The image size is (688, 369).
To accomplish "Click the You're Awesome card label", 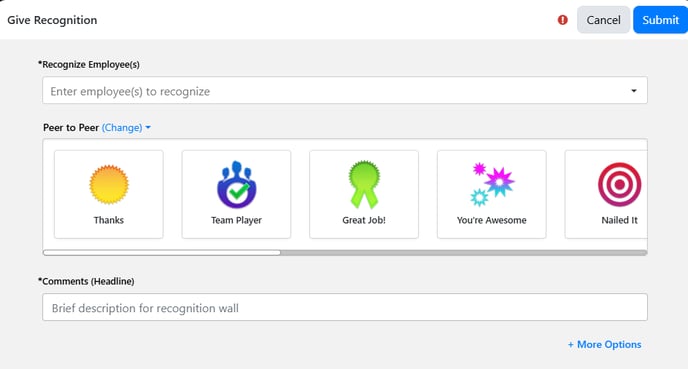I will (491, 220).
